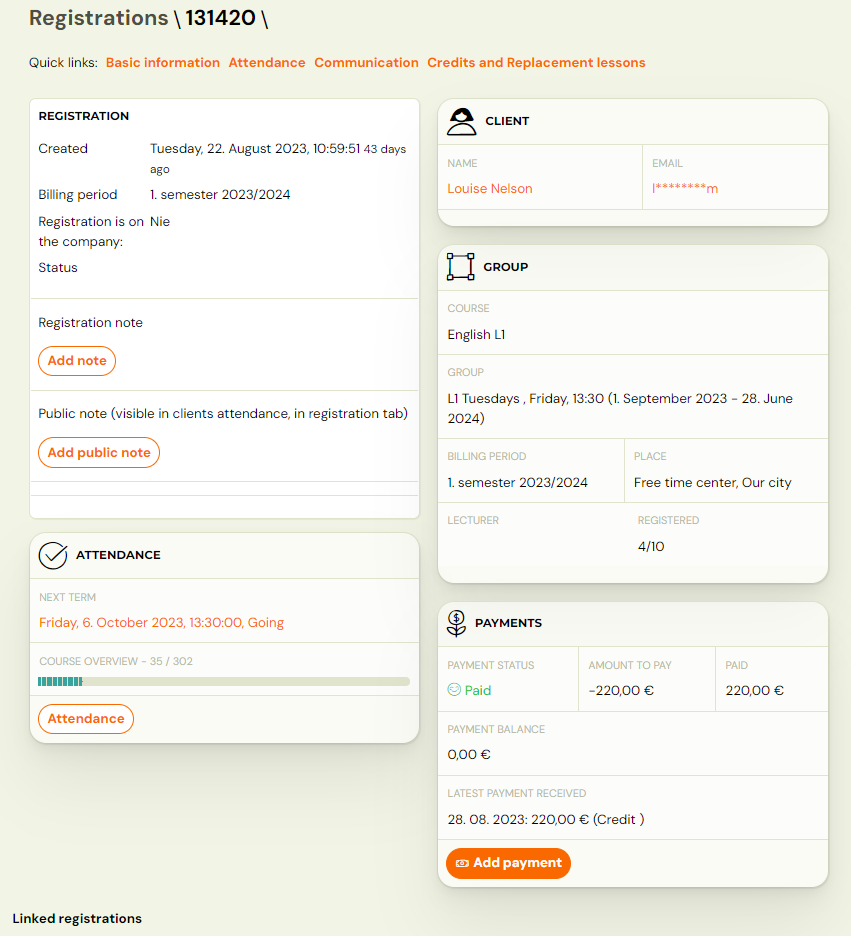Click the green Paid status icon

(x=453, y=689)
